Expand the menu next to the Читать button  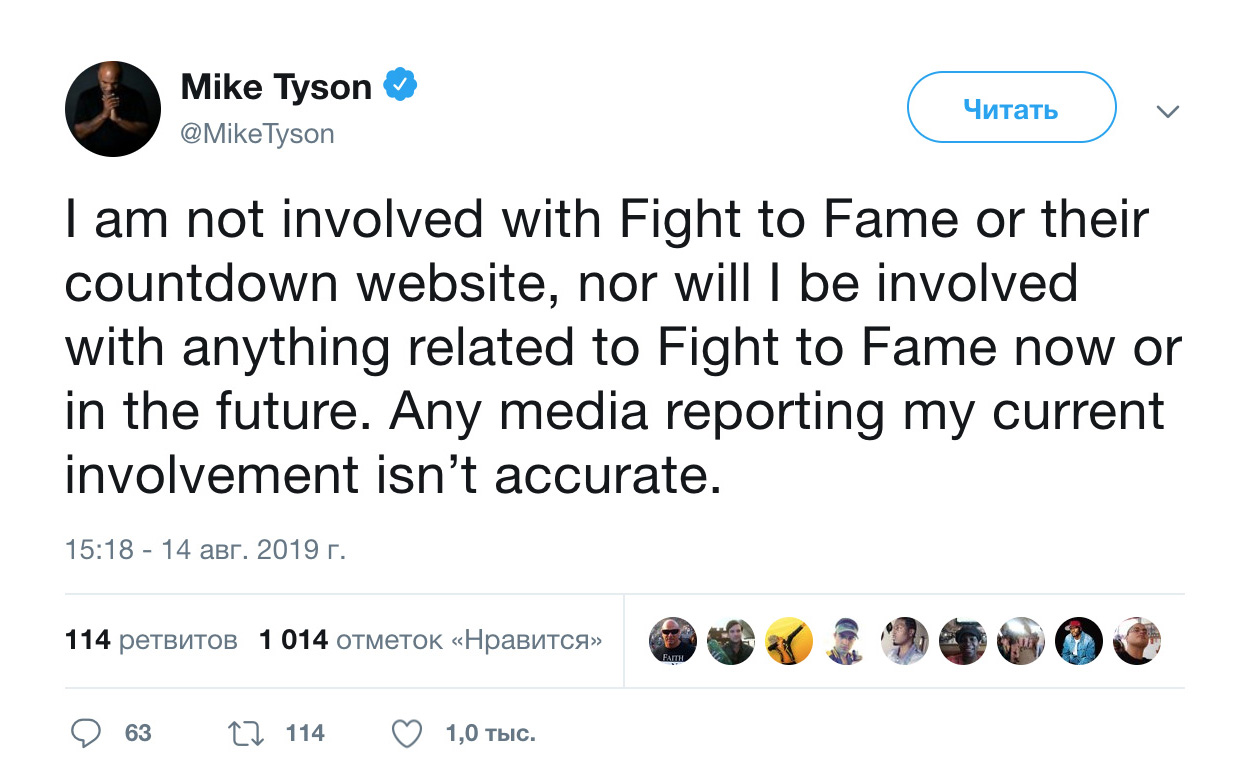[1168, 111]
